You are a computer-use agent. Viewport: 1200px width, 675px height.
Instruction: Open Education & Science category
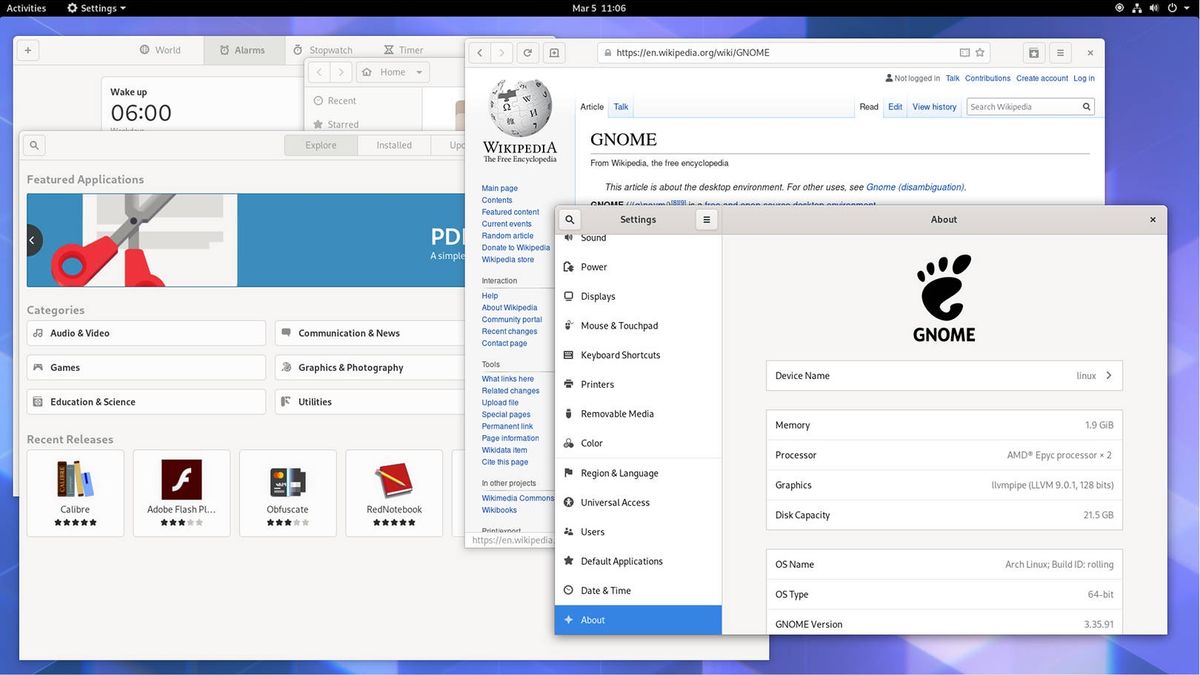[146, 401]
